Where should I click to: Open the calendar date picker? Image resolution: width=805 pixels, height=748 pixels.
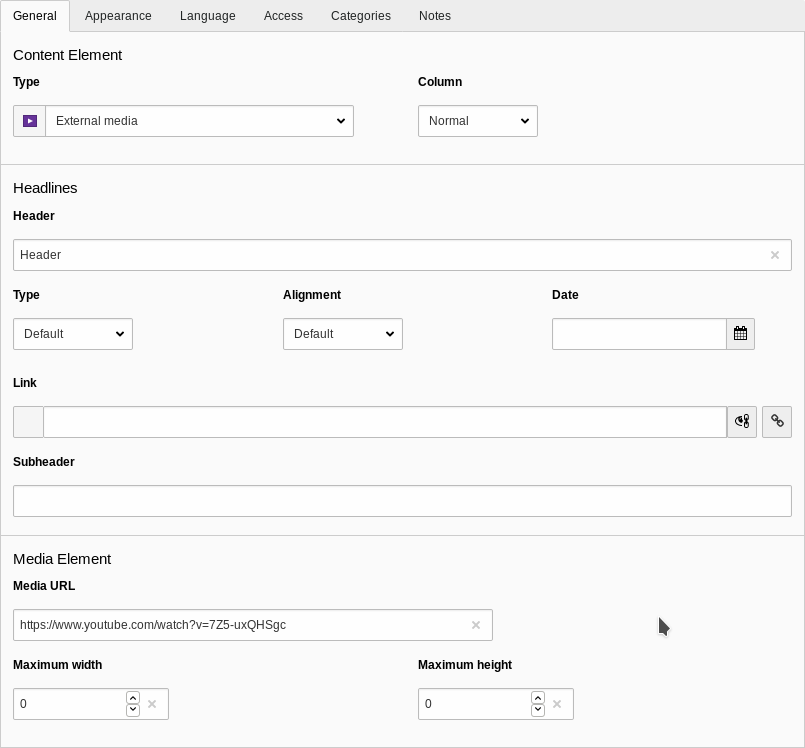pyautogui.click(x=740, y=333)
